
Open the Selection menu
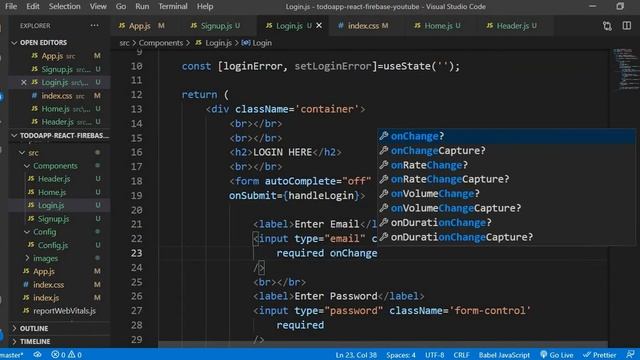tap(64, 7)
